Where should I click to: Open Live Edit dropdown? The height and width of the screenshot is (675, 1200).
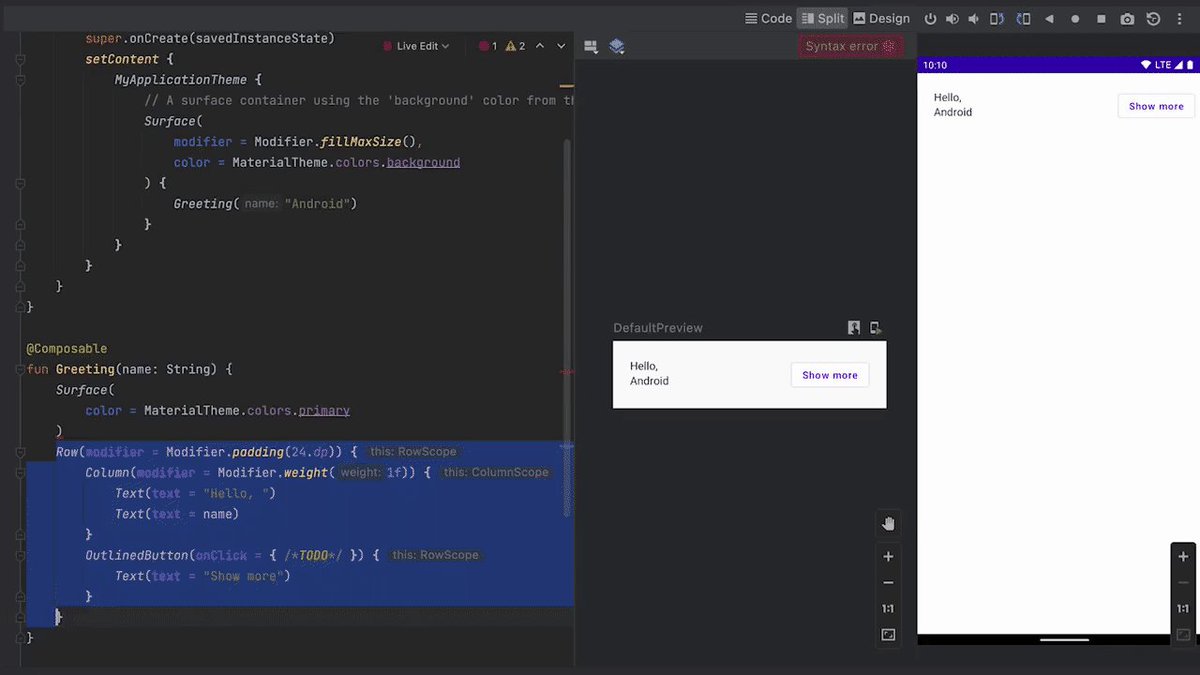[417, 46]
